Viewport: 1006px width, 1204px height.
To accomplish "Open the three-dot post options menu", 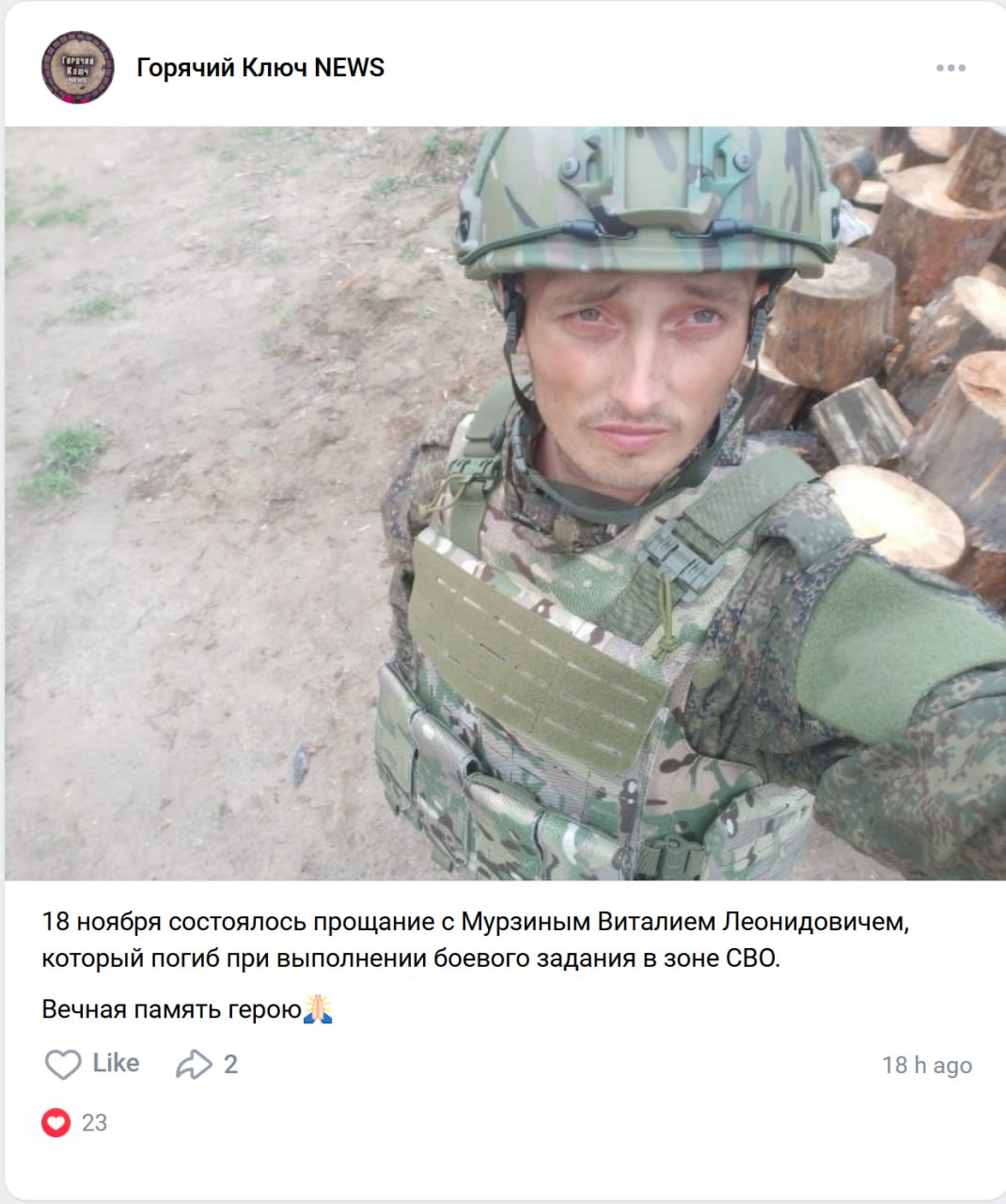I will [951, 68].
